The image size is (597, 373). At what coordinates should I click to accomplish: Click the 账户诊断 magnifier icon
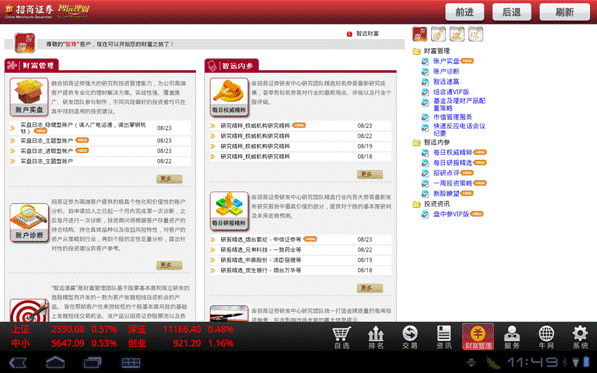[29, 222]
